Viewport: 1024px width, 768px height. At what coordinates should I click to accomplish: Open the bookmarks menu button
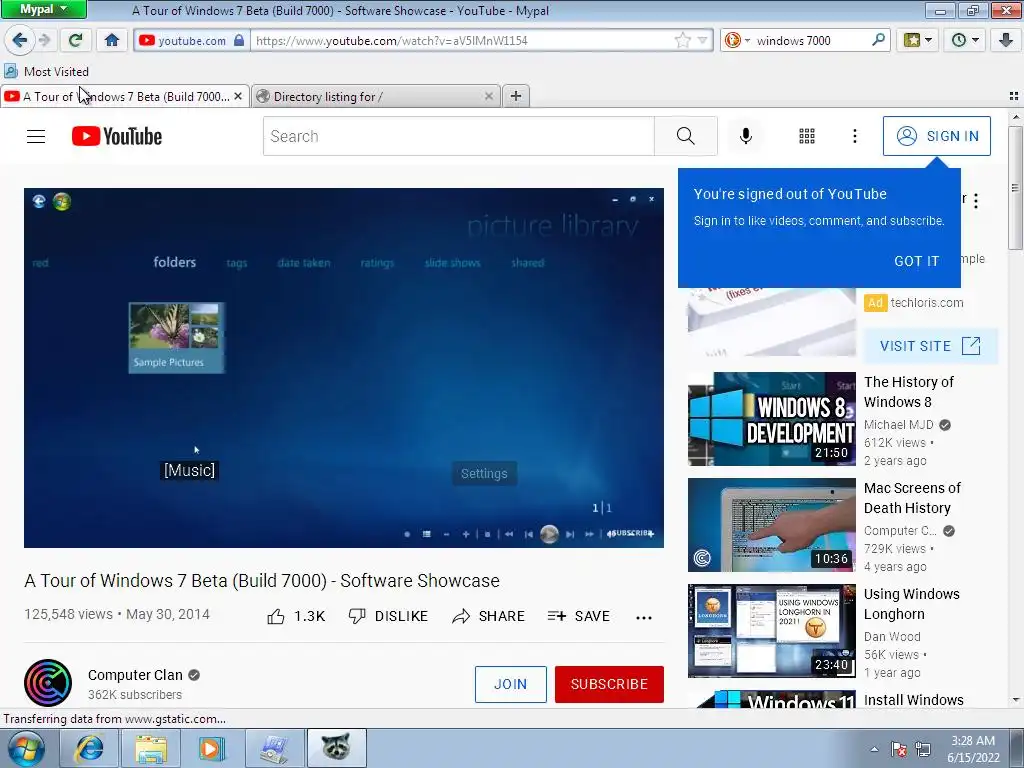[x=918, y=40]
